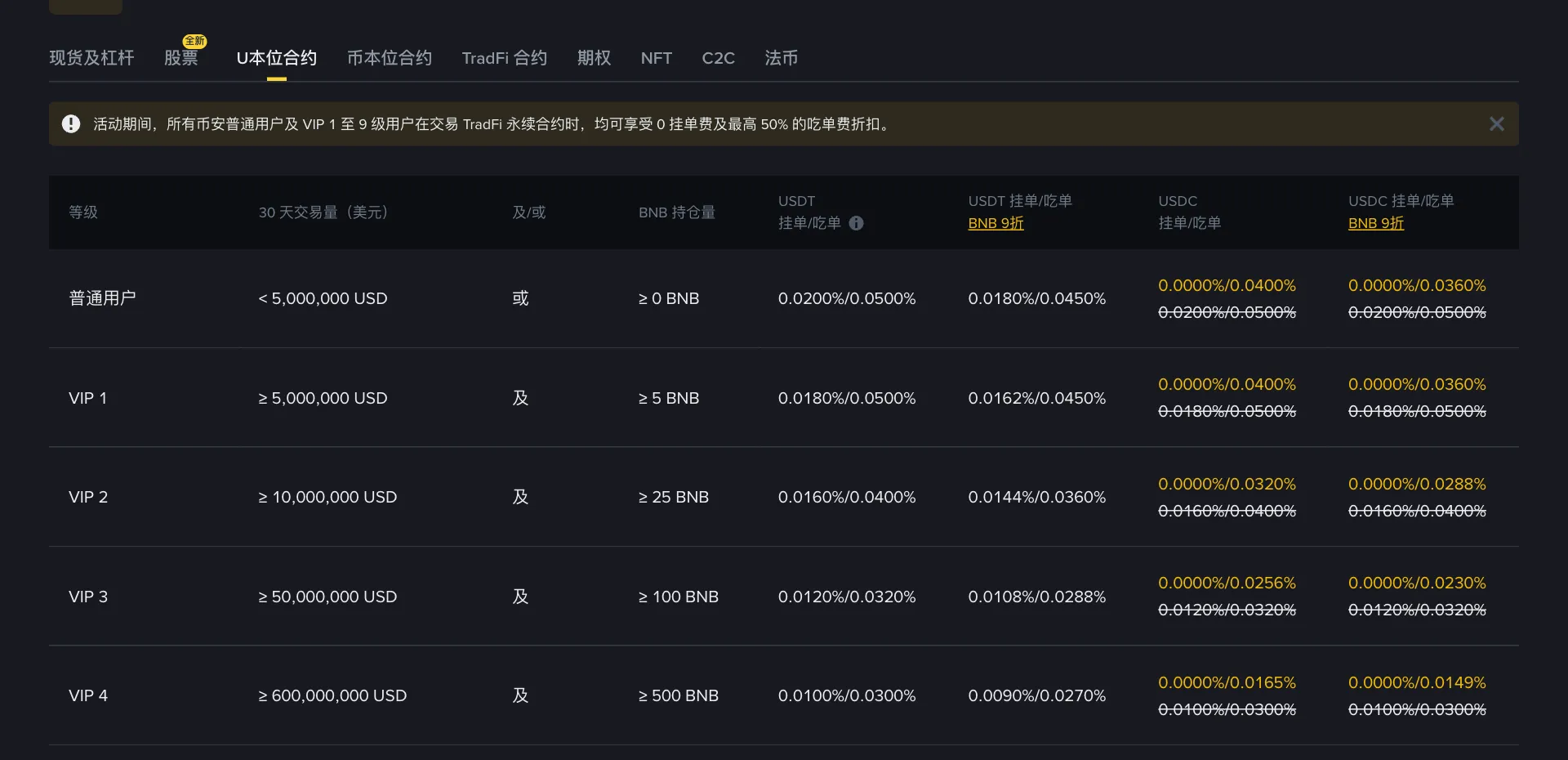Click the VIP 1 level cell

87,398
